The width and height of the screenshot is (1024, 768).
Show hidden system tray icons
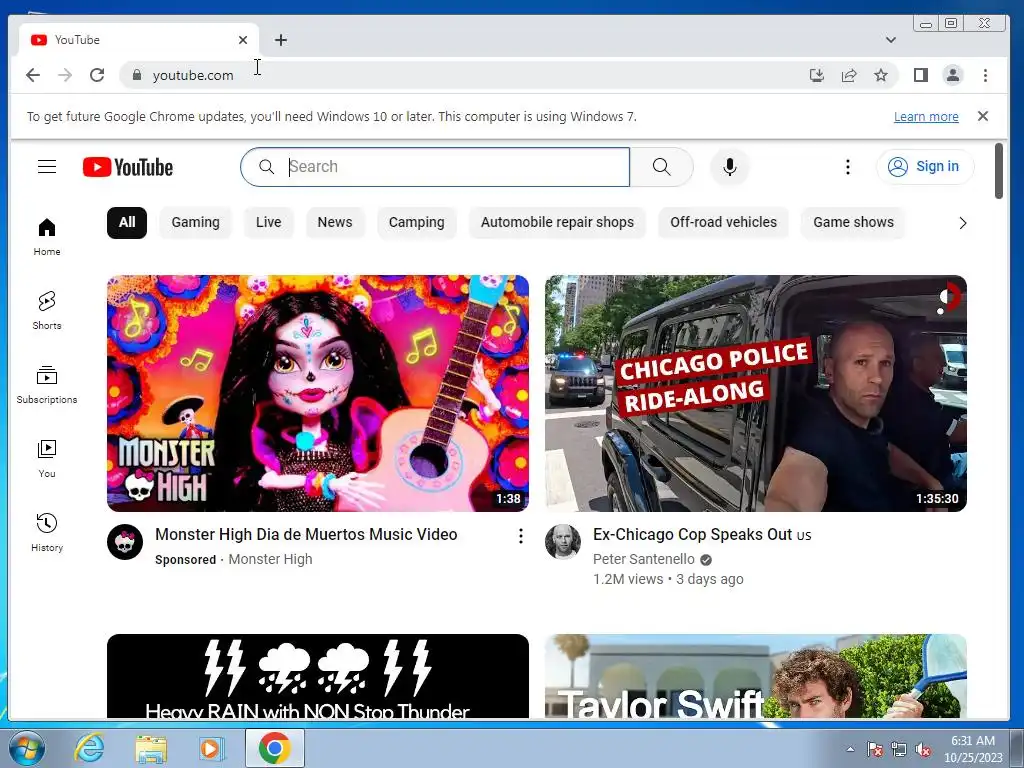[850, 749]
